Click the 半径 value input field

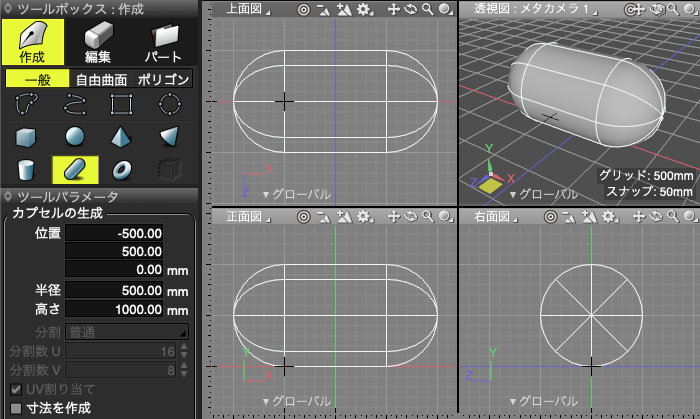tap(114, 290)
